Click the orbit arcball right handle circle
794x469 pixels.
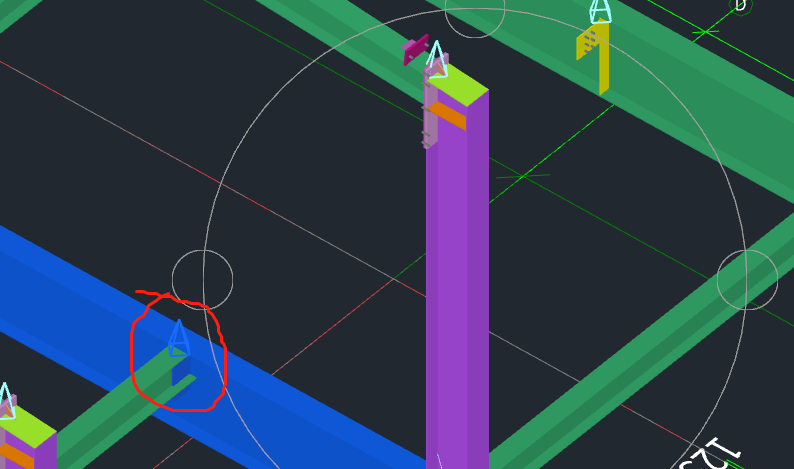coord(747,280)
